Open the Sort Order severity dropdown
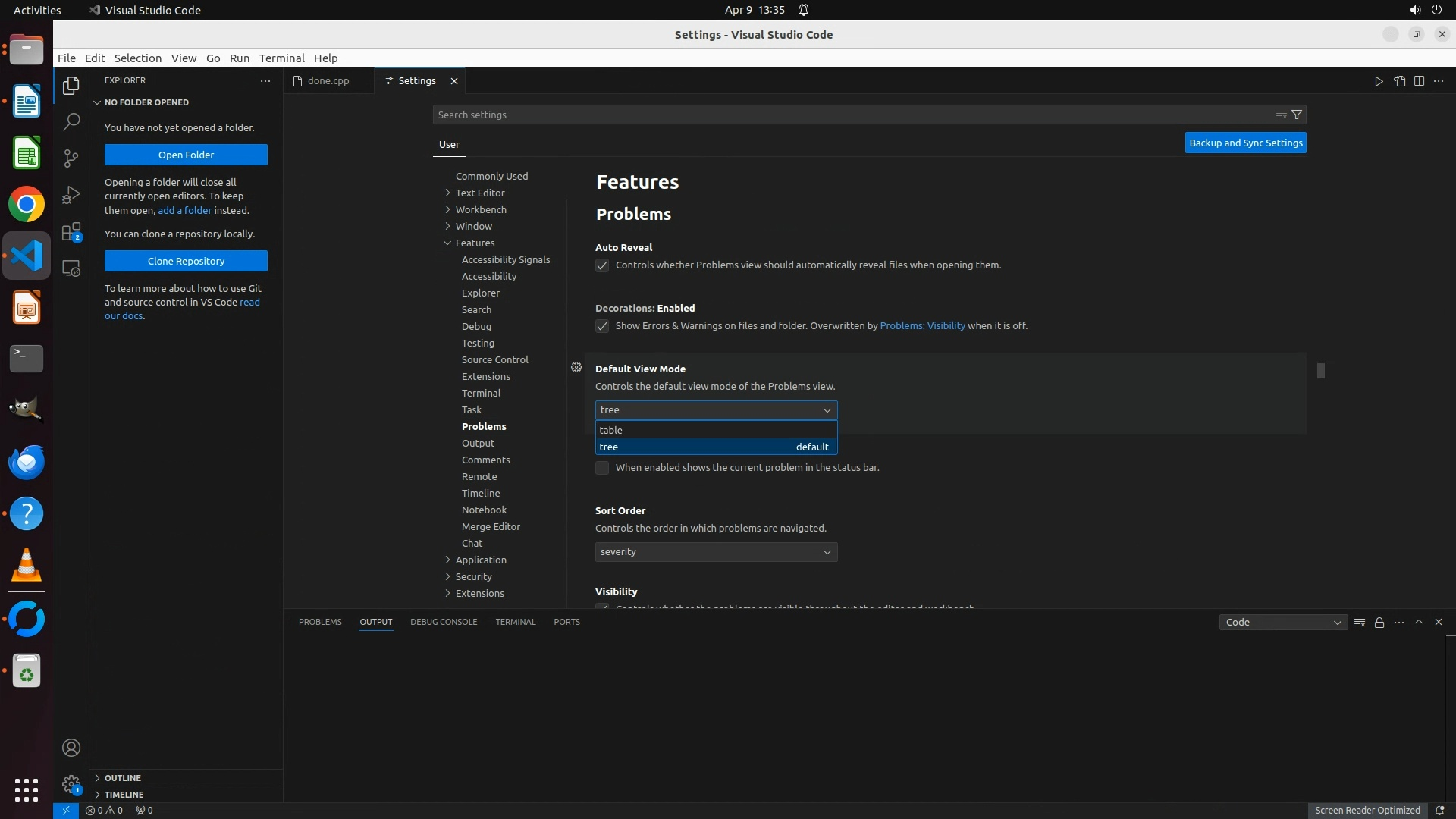1456x819 pixels. tap(716, 552)
